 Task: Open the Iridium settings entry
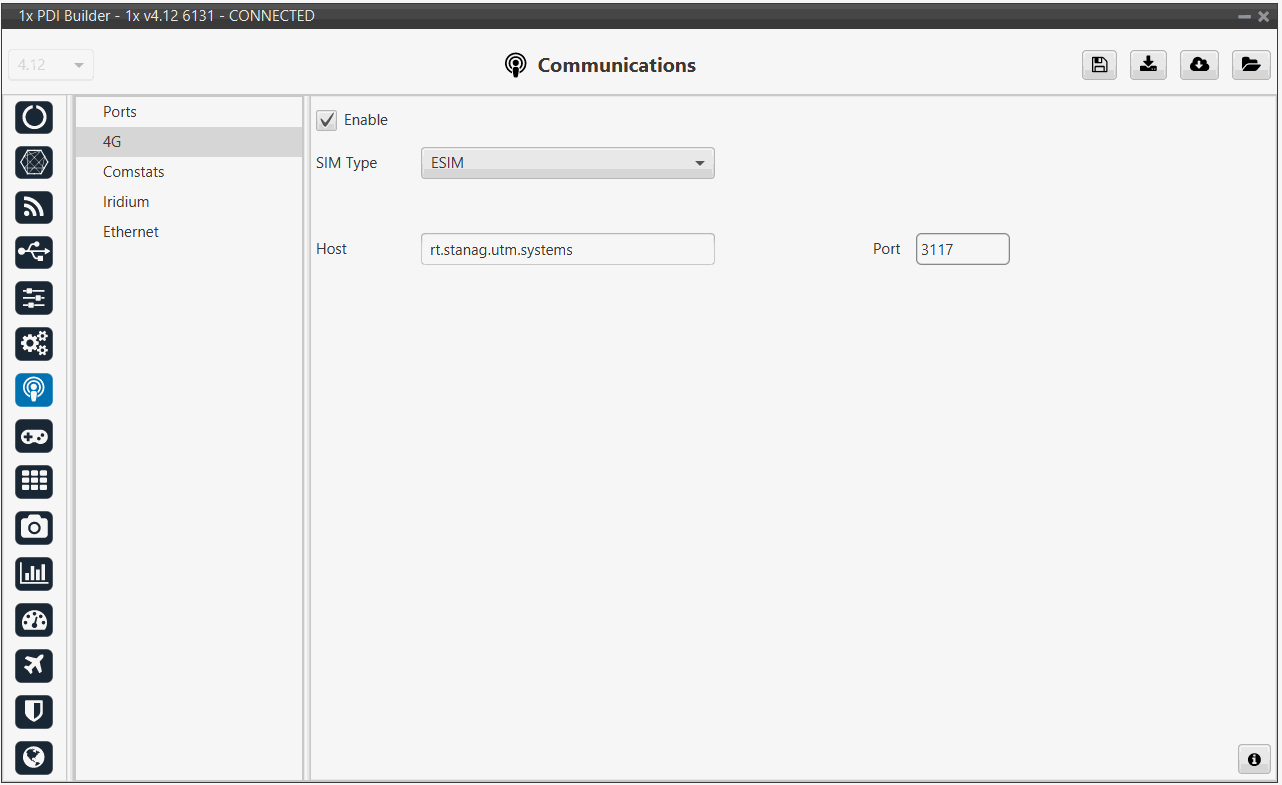tap(126, 202)
